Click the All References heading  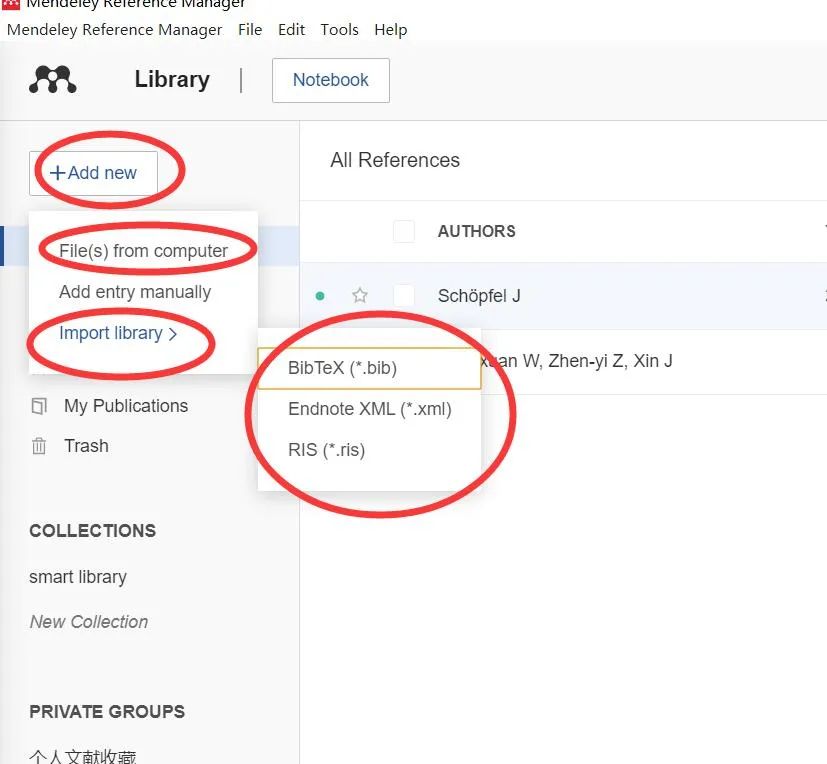[395, 160]
